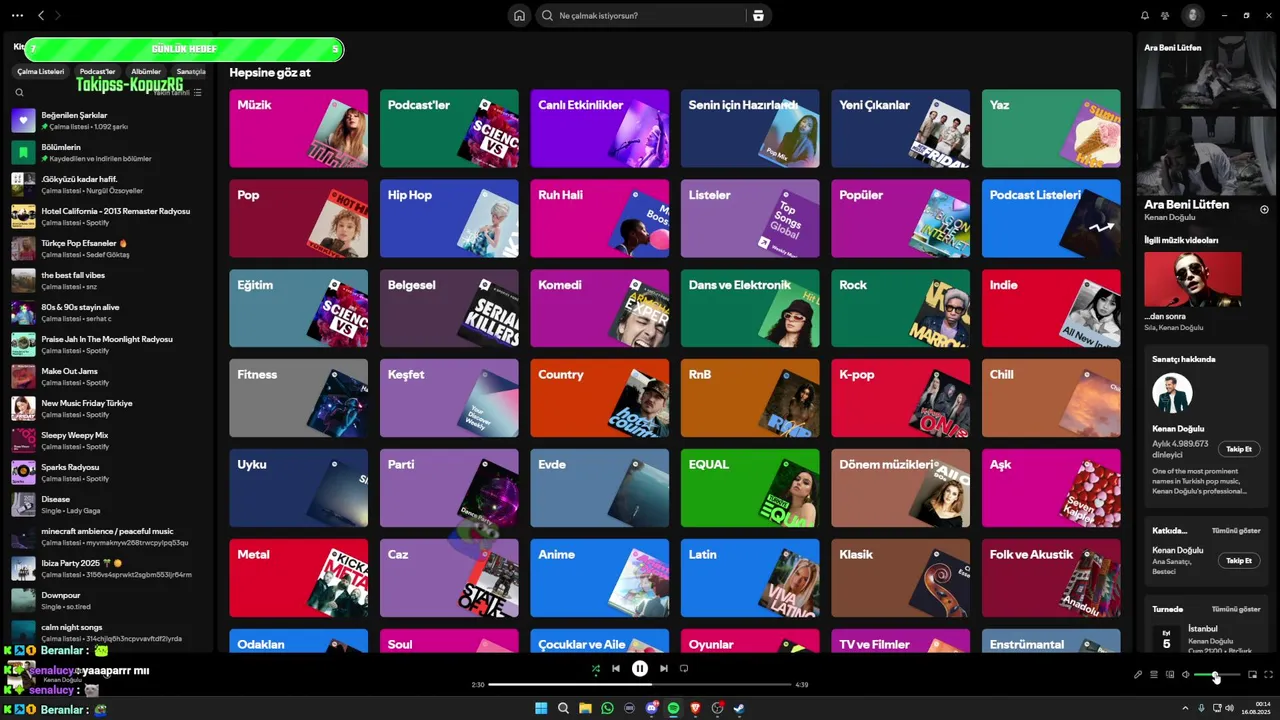The image size is (1280, 720).
Task: Open the Müzik browse category
Action: click(298, 129)
